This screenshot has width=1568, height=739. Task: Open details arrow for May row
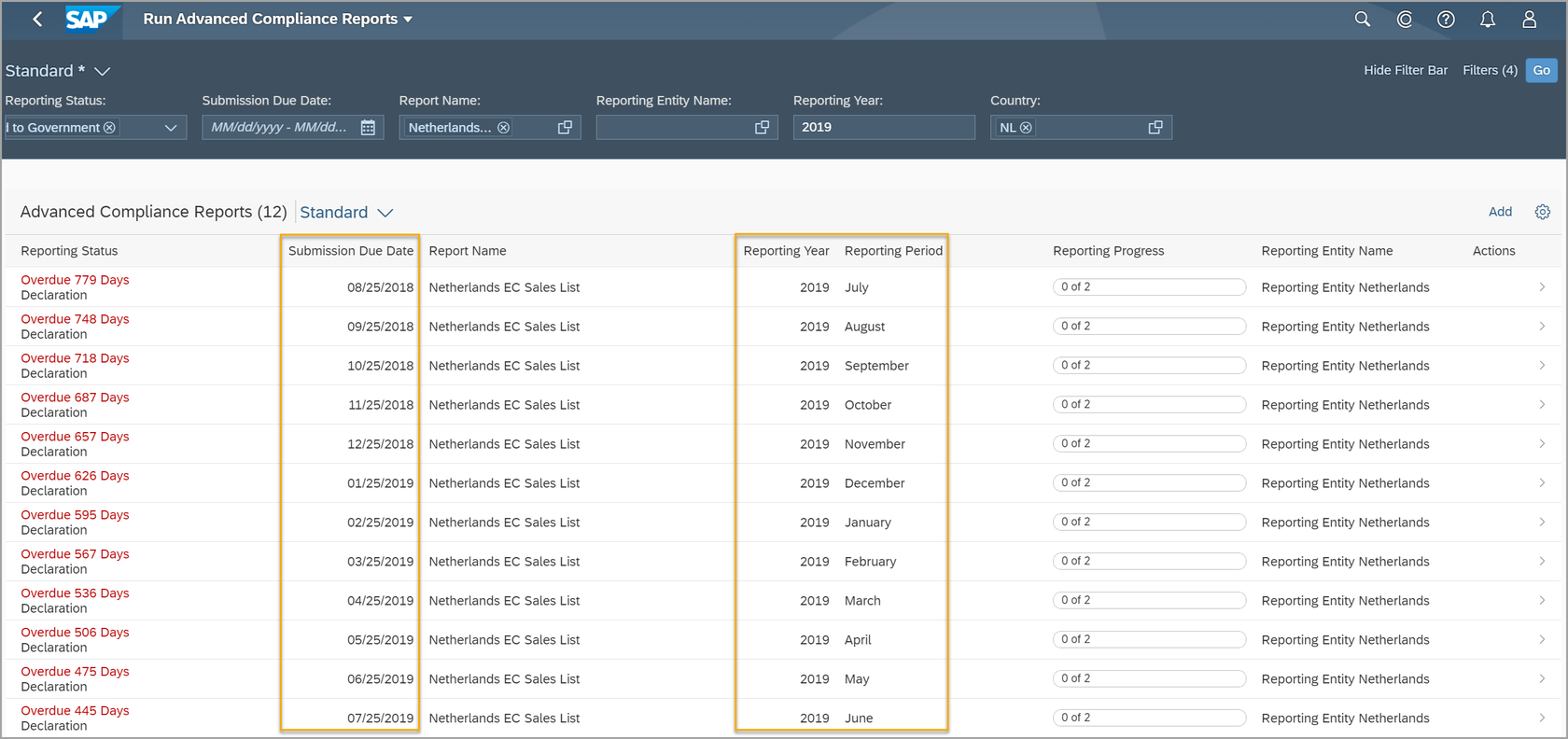(1542, 679)
